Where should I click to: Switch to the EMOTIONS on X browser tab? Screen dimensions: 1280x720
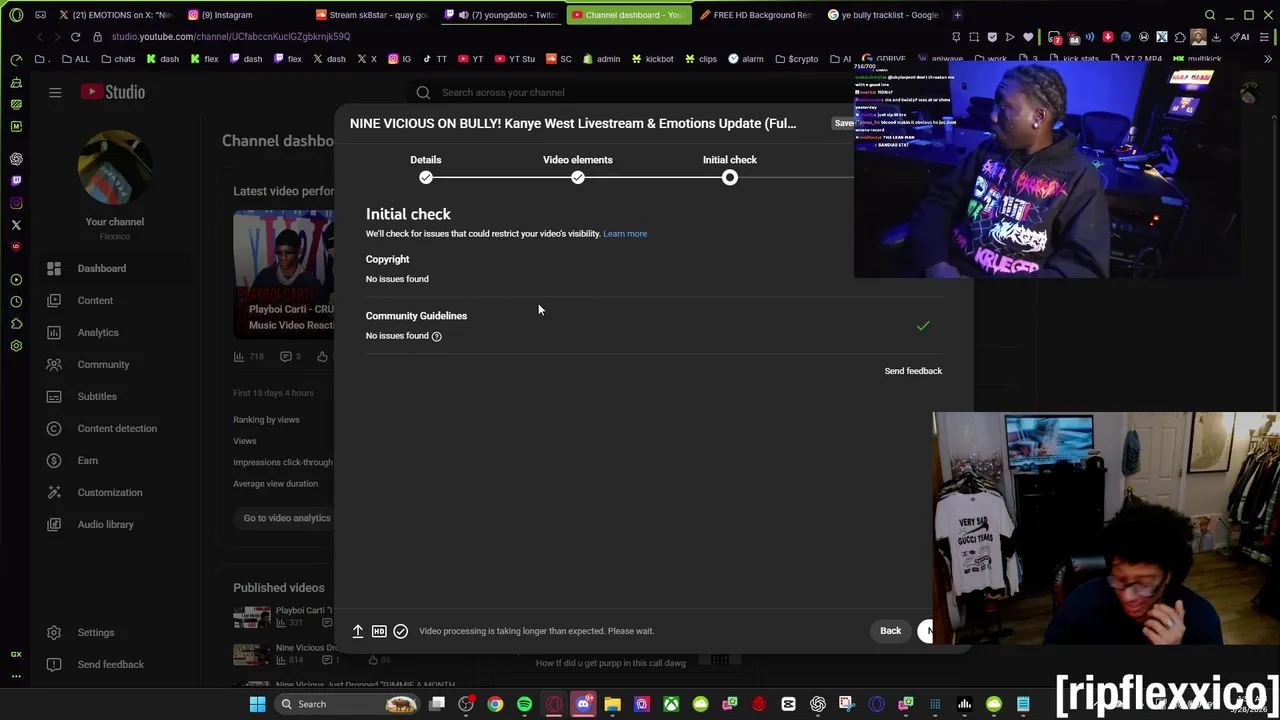pos(115,15)
